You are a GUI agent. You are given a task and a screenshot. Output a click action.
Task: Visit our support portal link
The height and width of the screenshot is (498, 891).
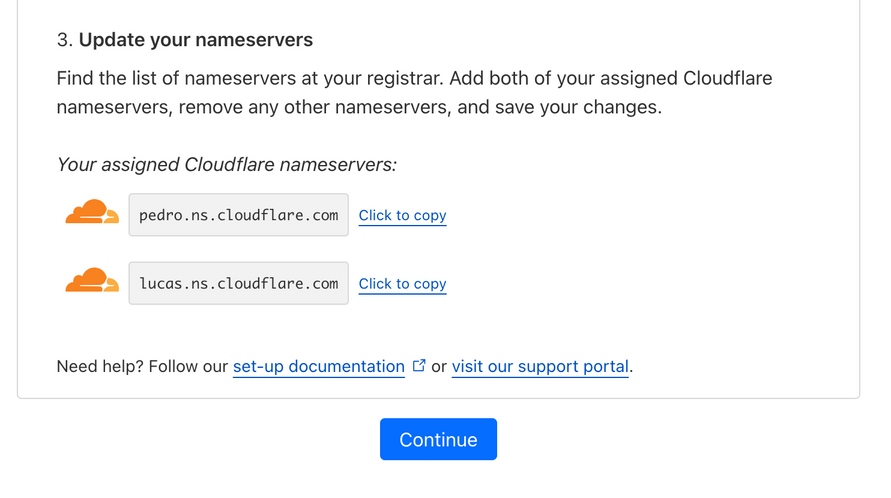pyautogui.click(x=540, y=367)
